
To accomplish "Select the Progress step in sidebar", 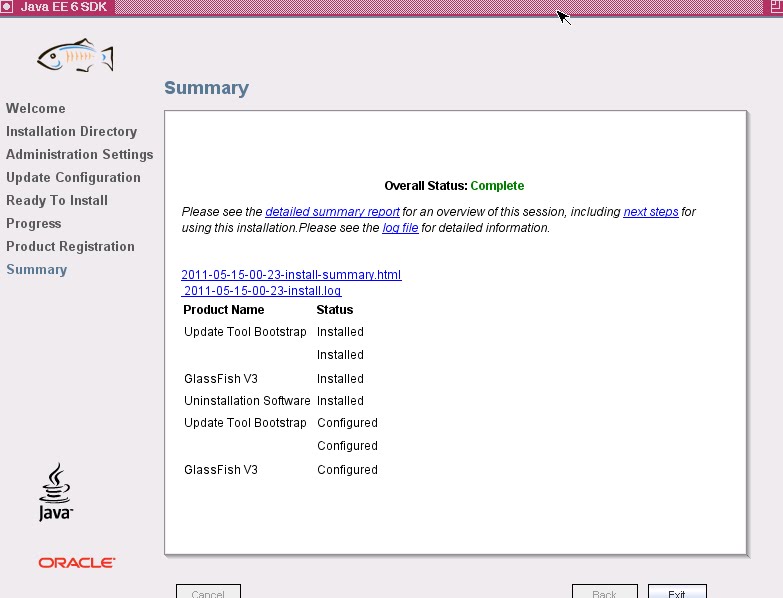I will [33, 223].
